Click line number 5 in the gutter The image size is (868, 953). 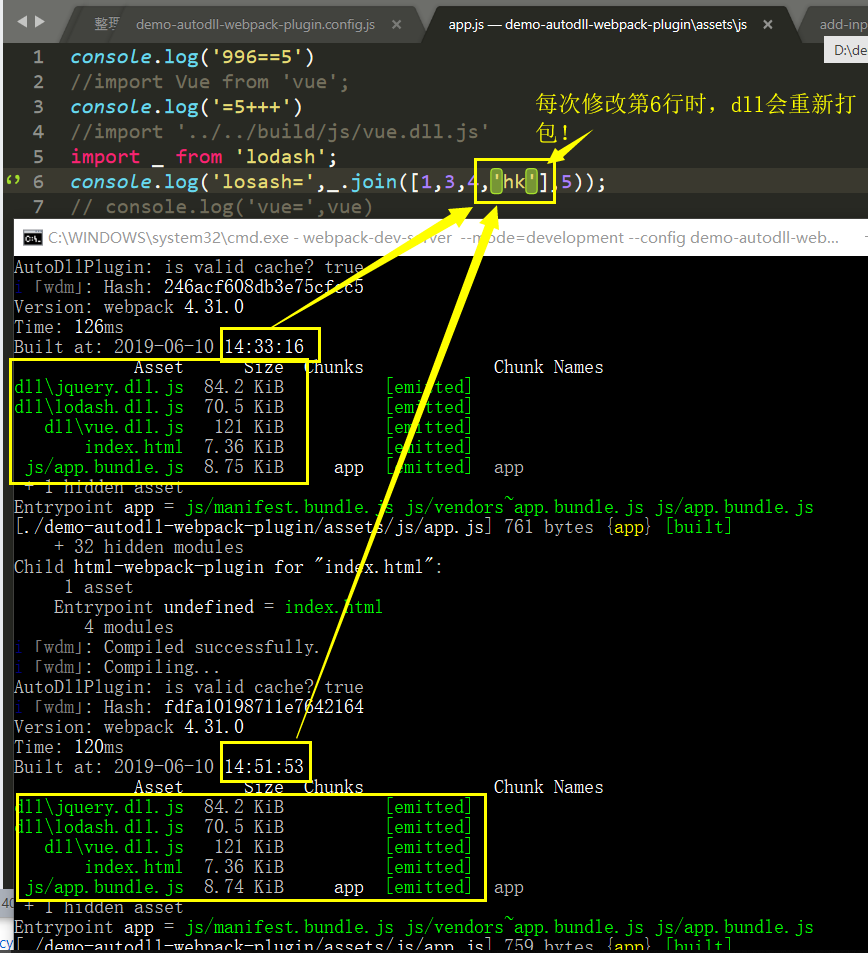pyautogui.click(x=38, y=157)
